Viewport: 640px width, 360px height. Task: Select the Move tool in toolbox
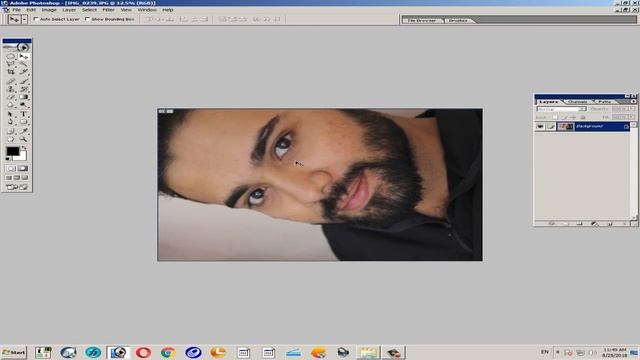[24, 57]
